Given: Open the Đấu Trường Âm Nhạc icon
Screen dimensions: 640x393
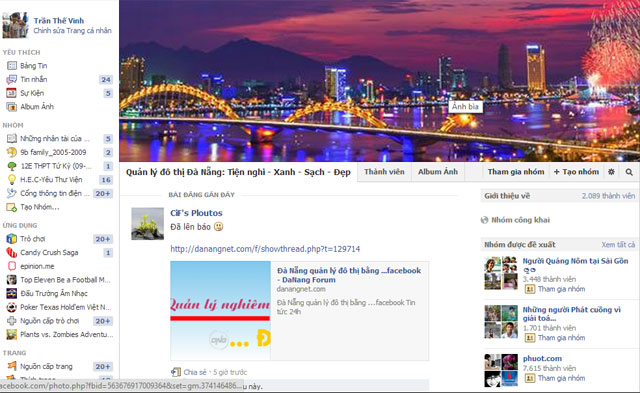Looking at the screenshot, I should coord(12,293).
